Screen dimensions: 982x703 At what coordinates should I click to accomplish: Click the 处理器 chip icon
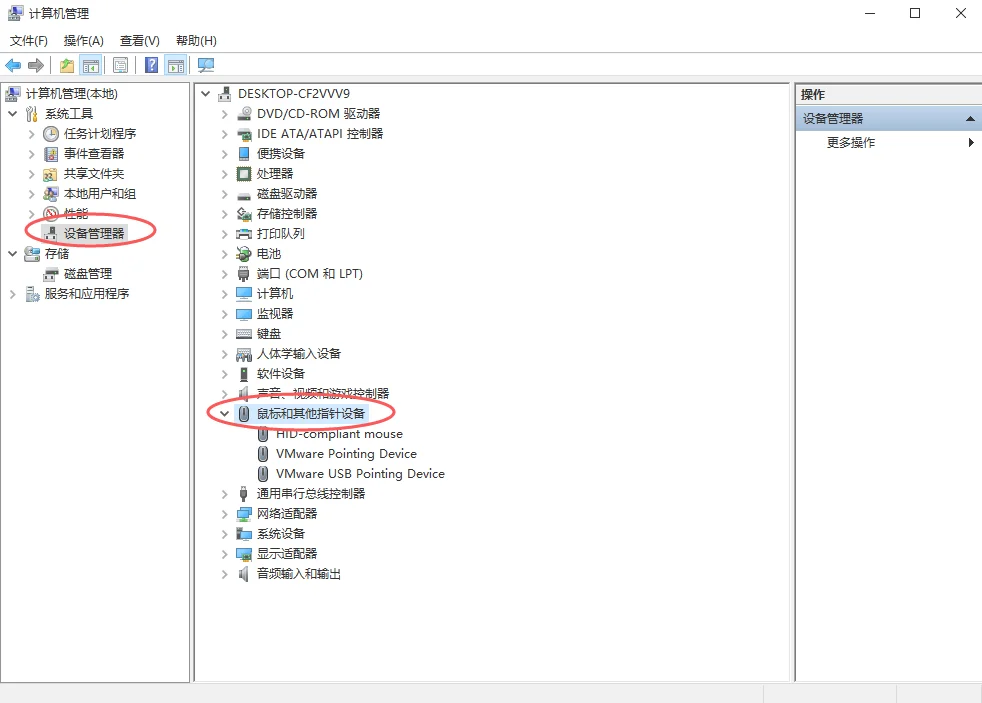coord(244,174)
